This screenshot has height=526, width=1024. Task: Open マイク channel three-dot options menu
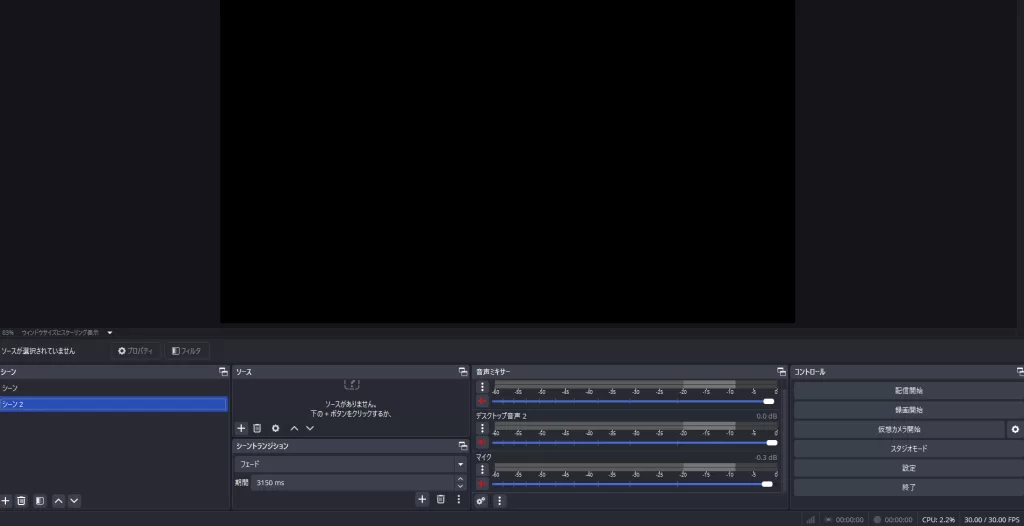pos(482,470)
